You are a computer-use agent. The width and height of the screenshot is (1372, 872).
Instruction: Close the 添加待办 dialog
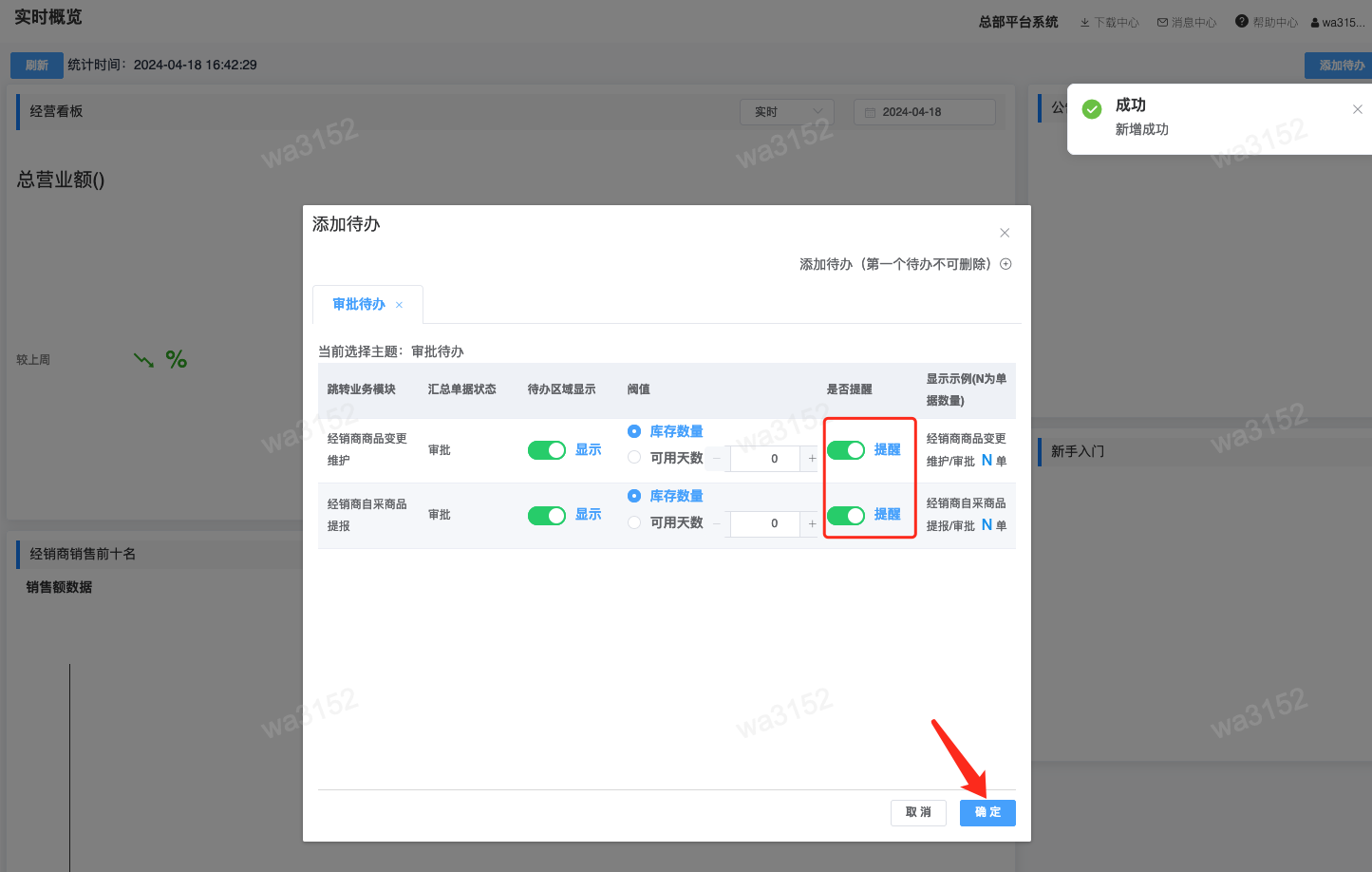(x=1005, y=233)
